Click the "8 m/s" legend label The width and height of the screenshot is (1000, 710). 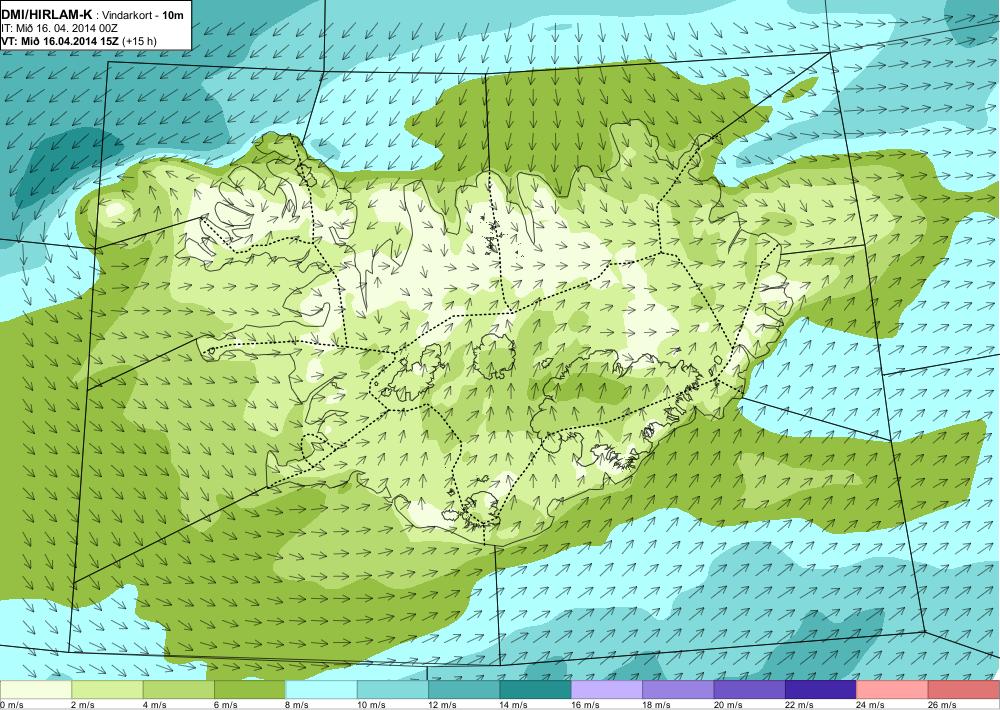click(x=297, y=705)
